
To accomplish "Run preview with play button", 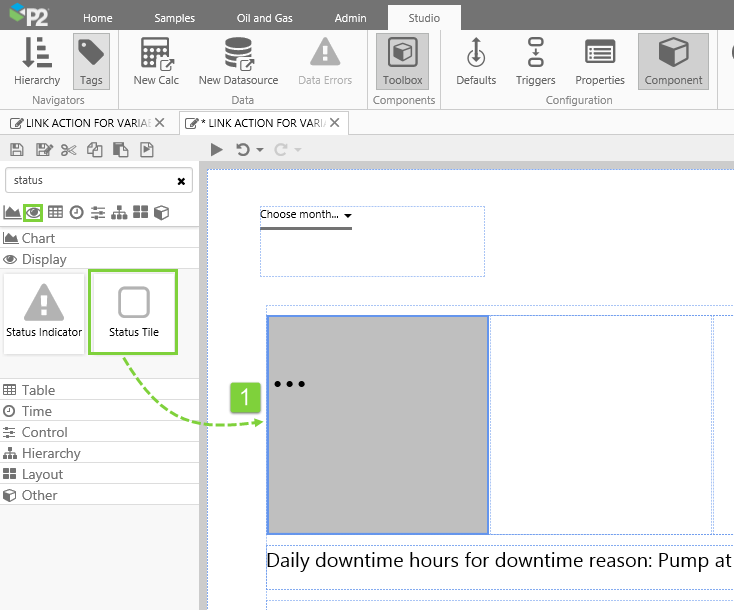I will pyautogui.click(x=217, y=150).
